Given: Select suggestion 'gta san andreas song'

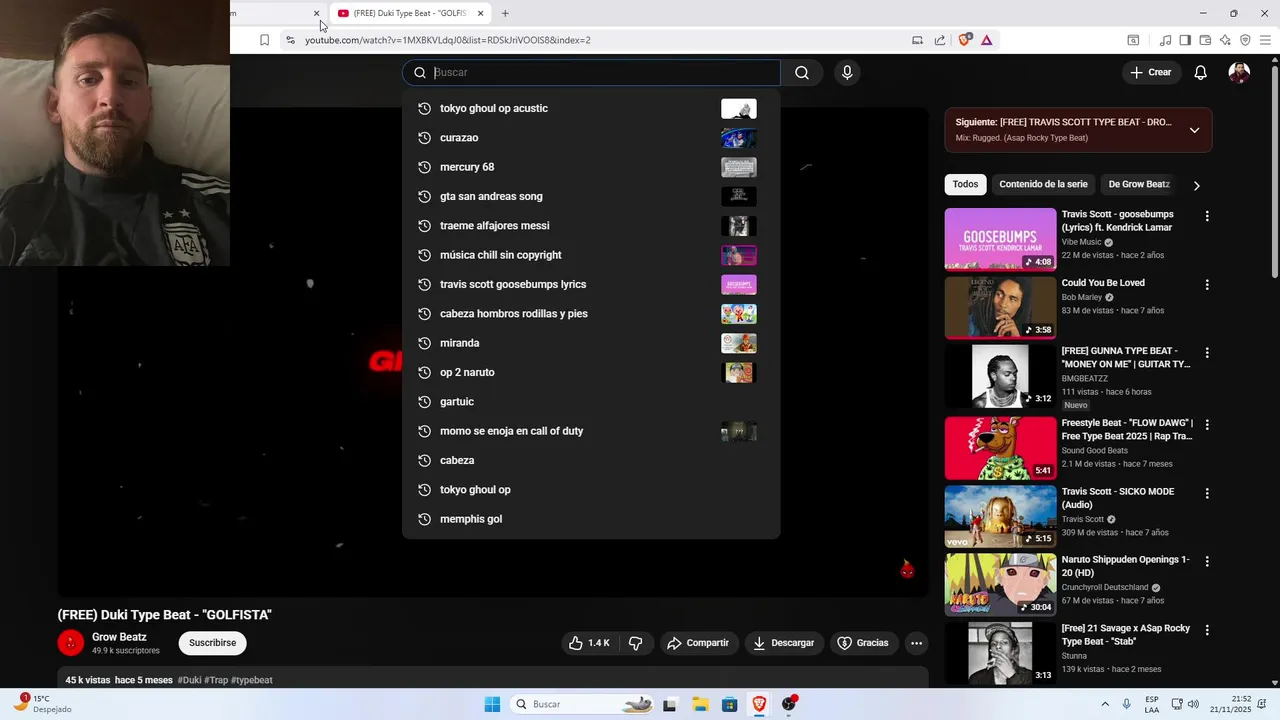Looking at the screenshot, I should click(590, 196).
